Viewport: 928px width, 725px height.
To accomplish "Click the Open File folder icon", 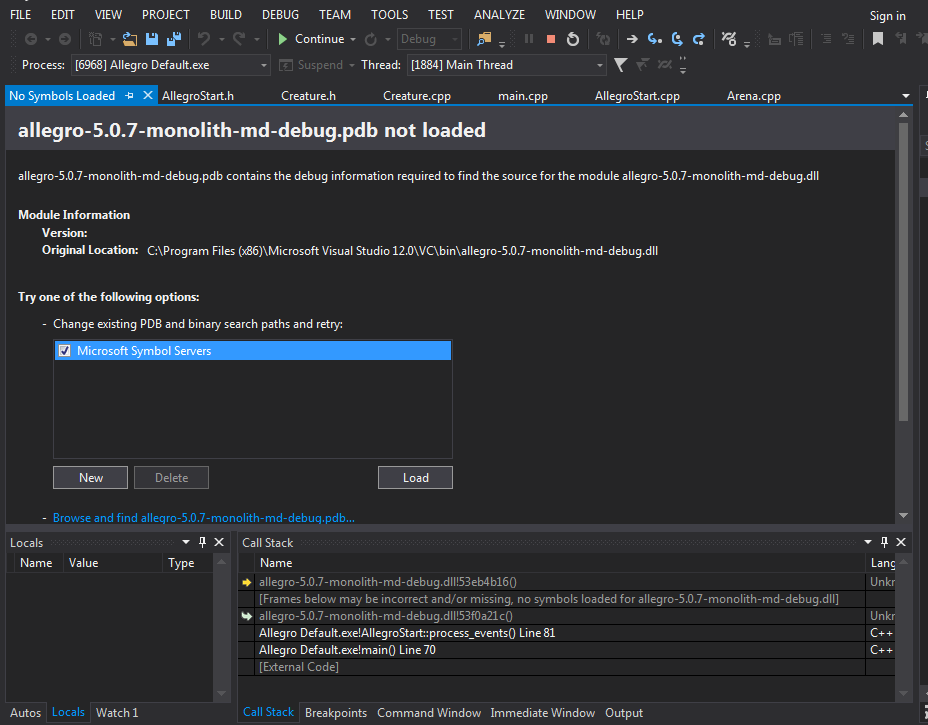I will (130, 39).
